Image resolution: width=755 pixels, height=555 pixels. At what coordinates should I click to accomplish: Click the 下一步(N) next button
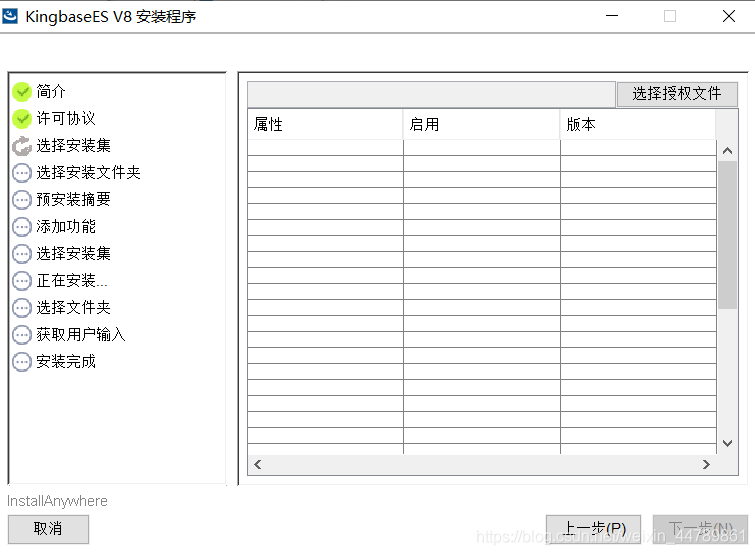(700, 529)
